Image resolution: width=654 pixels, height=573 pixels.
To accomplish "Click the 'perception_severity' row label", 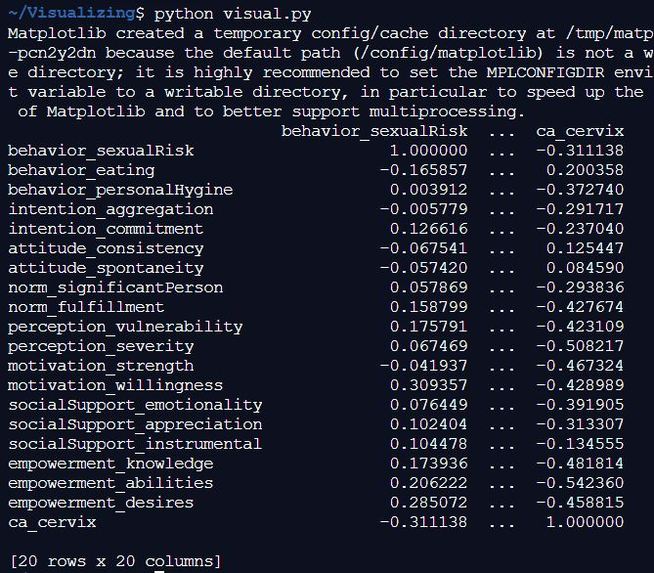I will 101,347.
